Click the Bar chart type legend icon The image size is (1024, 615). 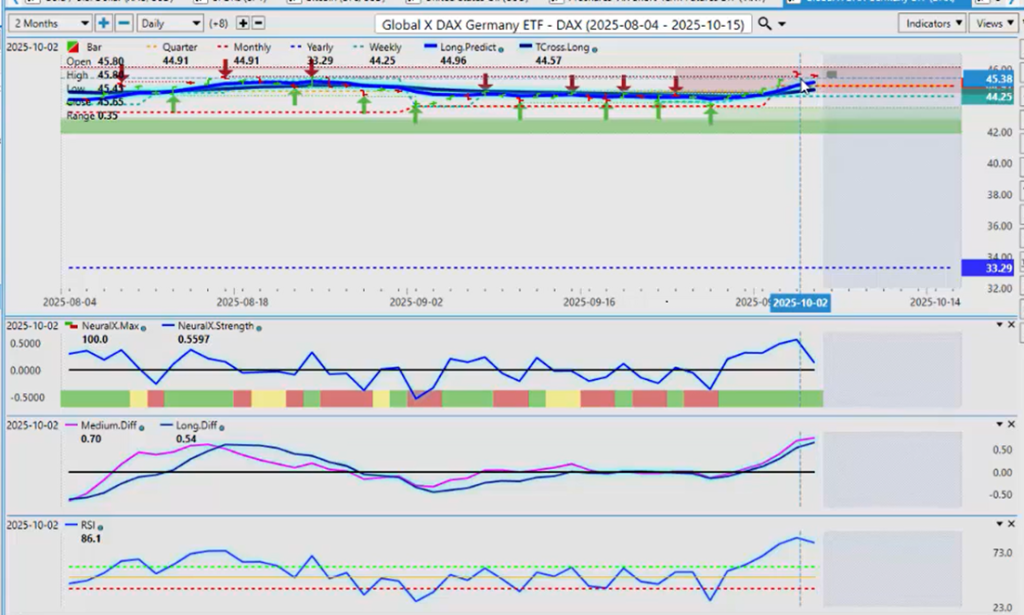[x=72, y=47]
